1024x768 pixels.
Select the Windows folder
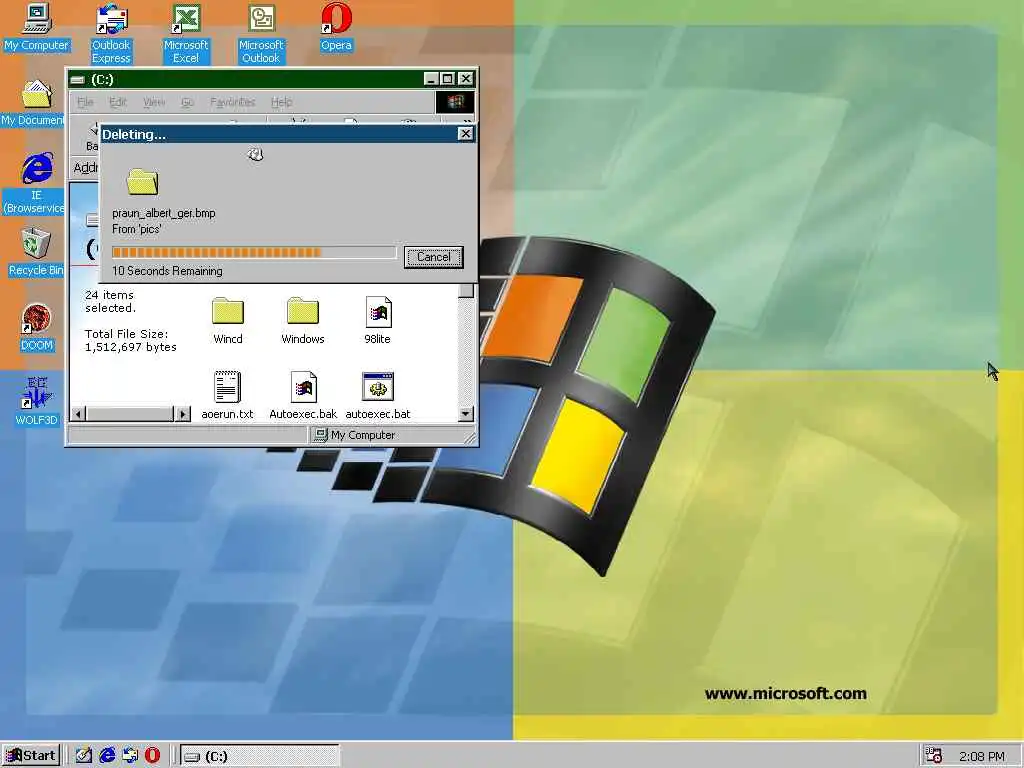coord(303,321)
